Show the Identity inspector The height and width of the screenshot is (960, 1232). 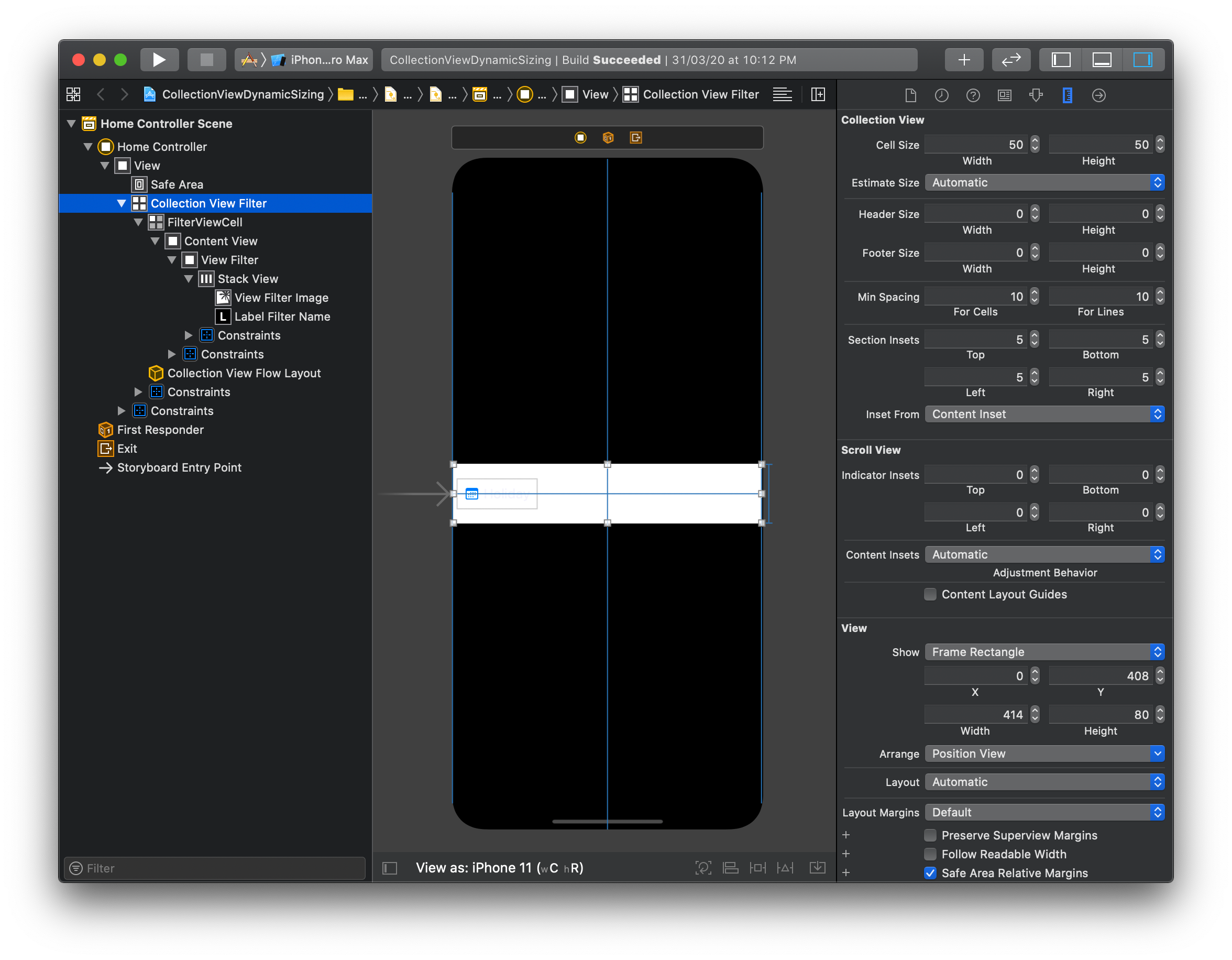click(x=1005, y=95)
